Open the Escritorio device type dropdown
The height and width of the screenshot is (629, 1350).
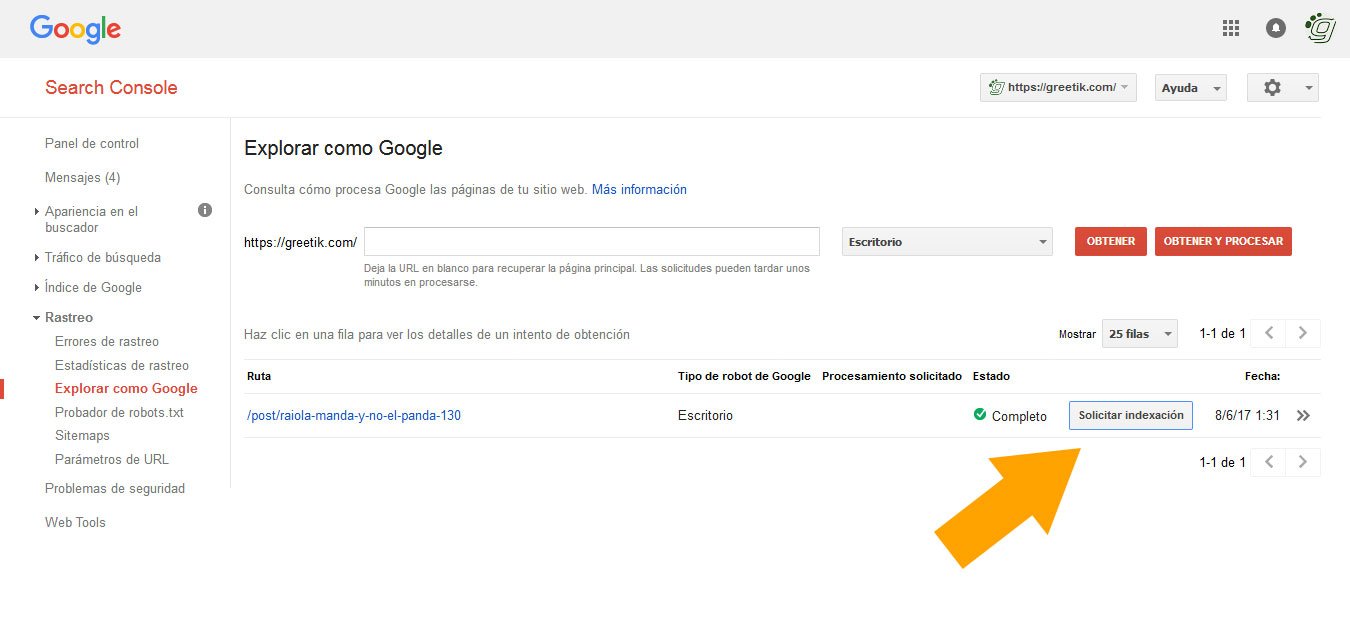946,242
